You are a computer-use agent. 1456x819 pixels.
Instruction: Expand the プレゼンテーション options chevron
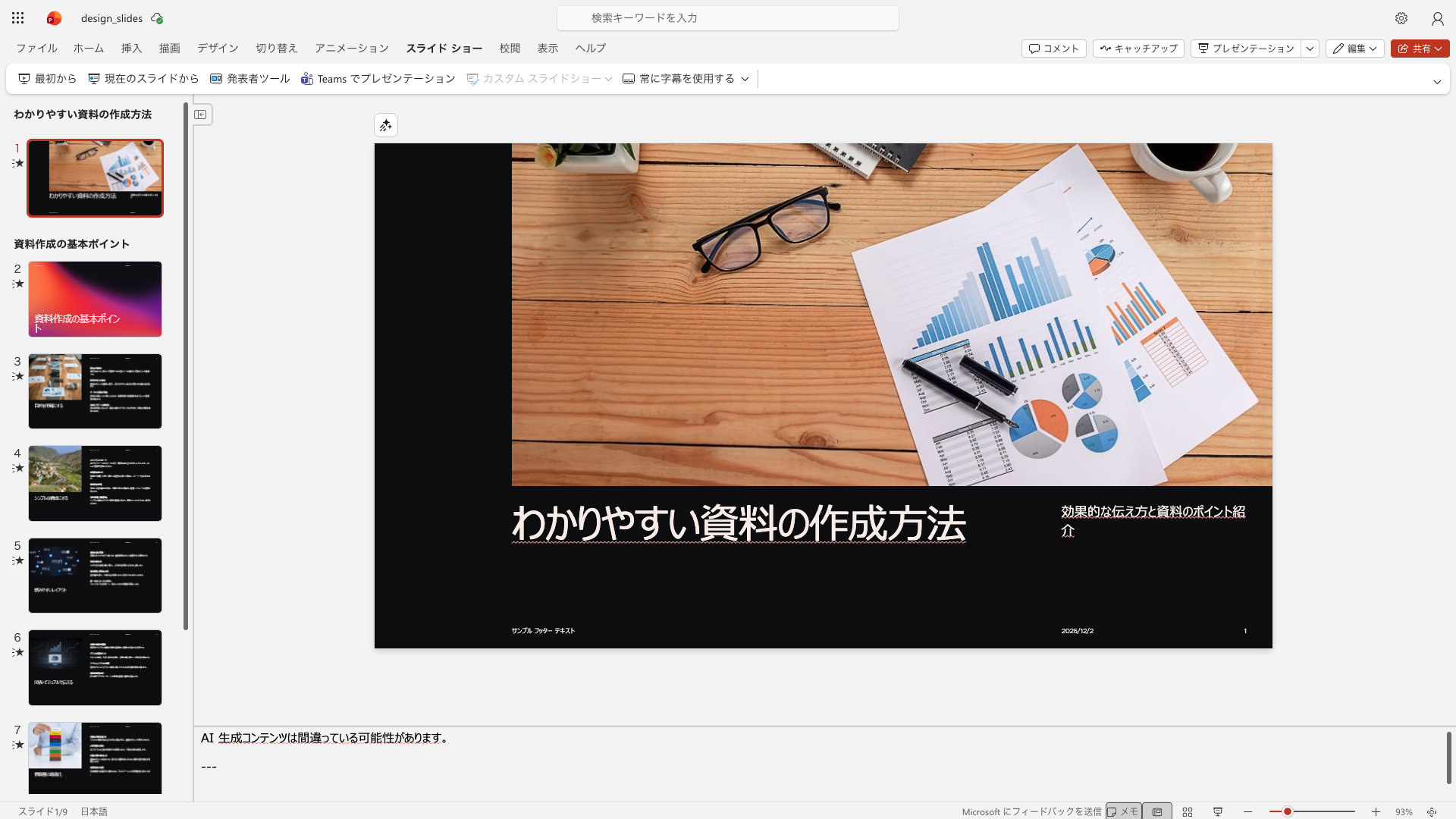point(1311,48)
